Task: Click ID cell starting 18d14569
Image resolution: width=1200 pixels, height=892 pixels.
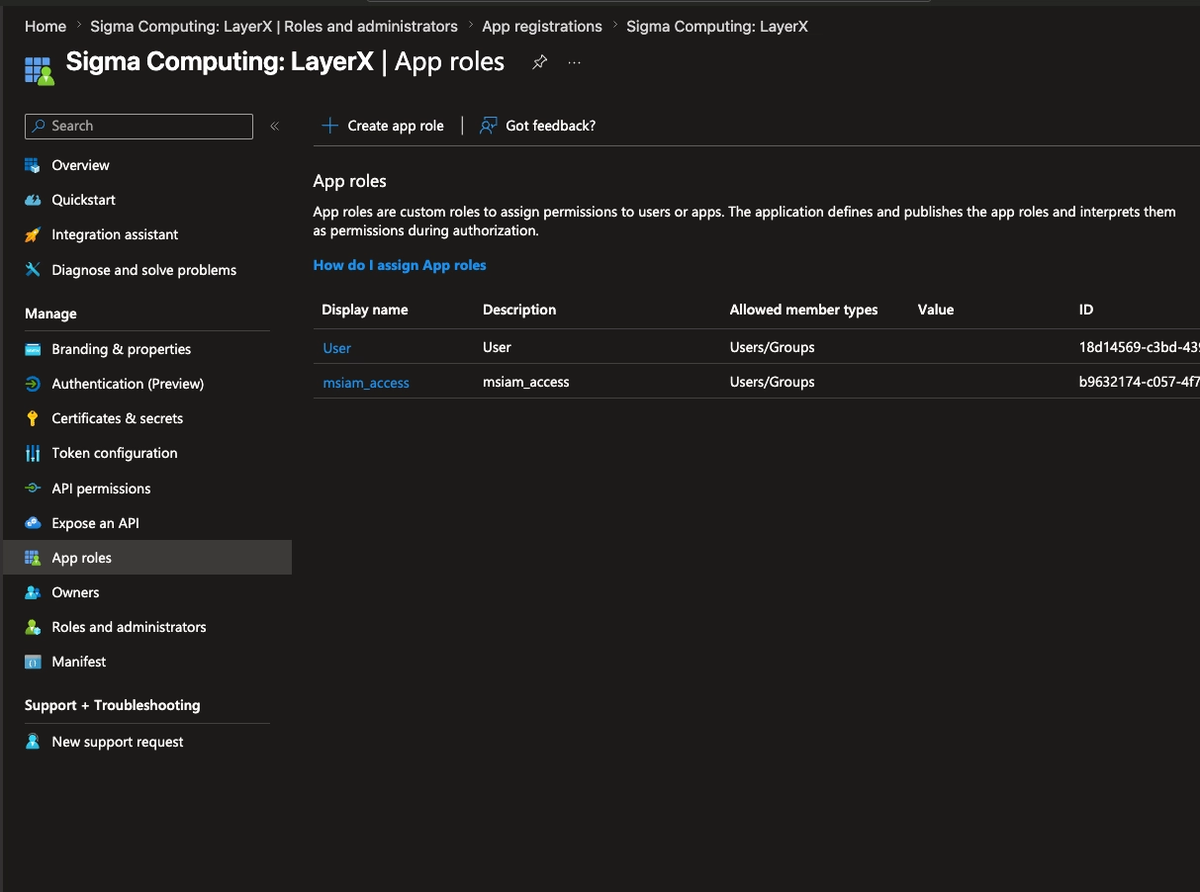Action: [x=1139, y=348]
